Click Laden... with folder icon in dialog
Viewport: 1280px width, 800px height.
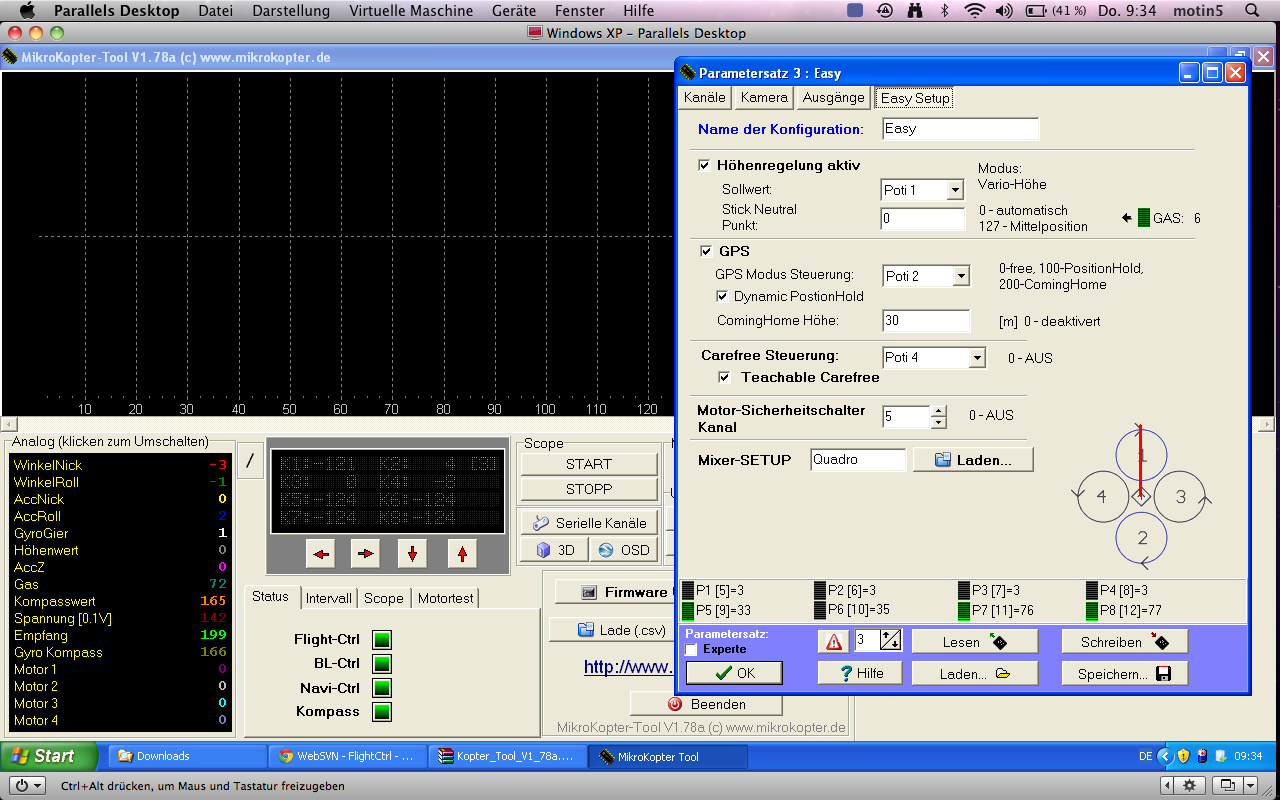(x=975, y=673)
